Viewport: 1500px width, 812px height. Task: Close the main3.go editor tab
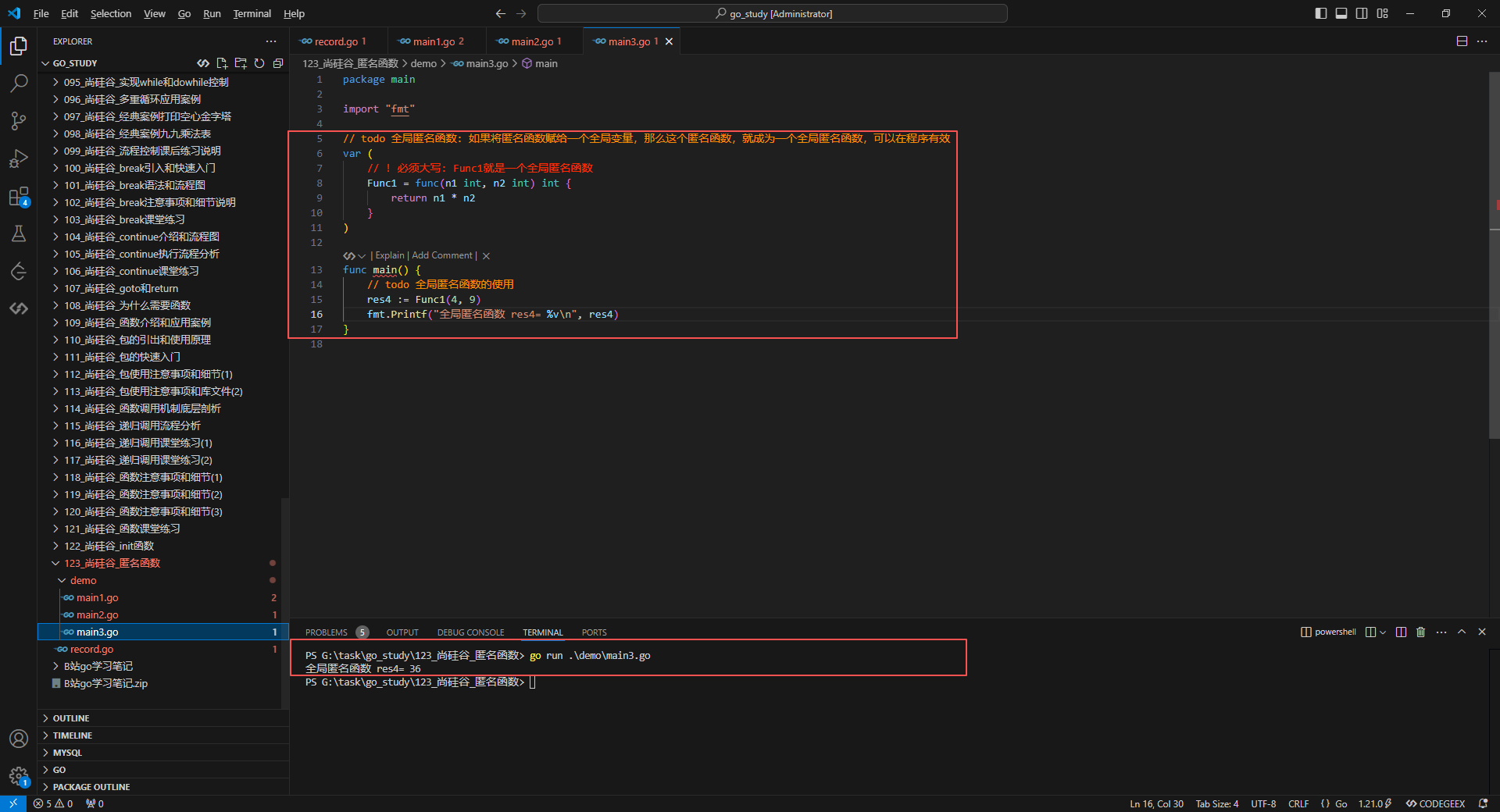[x=669, y=41]
